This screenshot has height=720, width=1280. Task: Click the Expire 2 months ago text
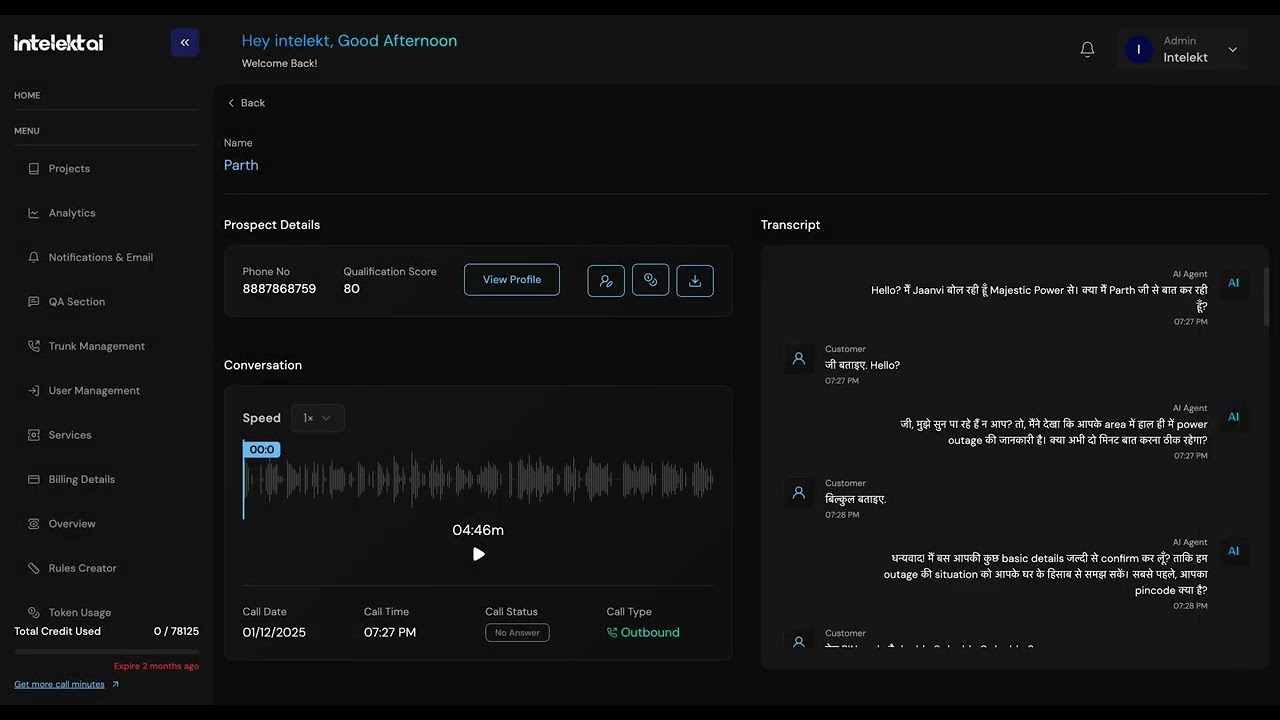click(x=156, y=666)
